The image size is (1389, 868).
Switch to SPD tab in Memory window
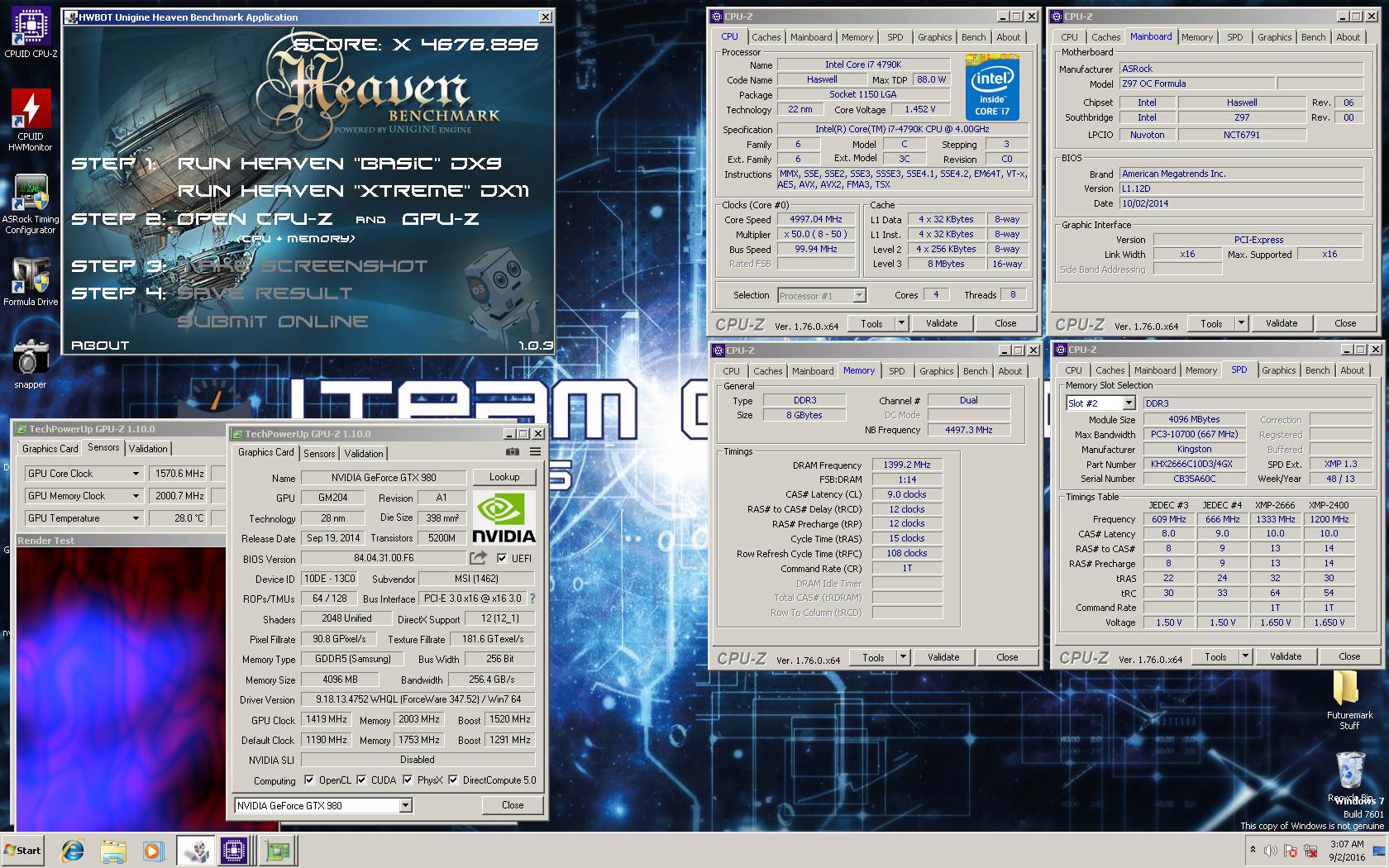click(896, 371)
